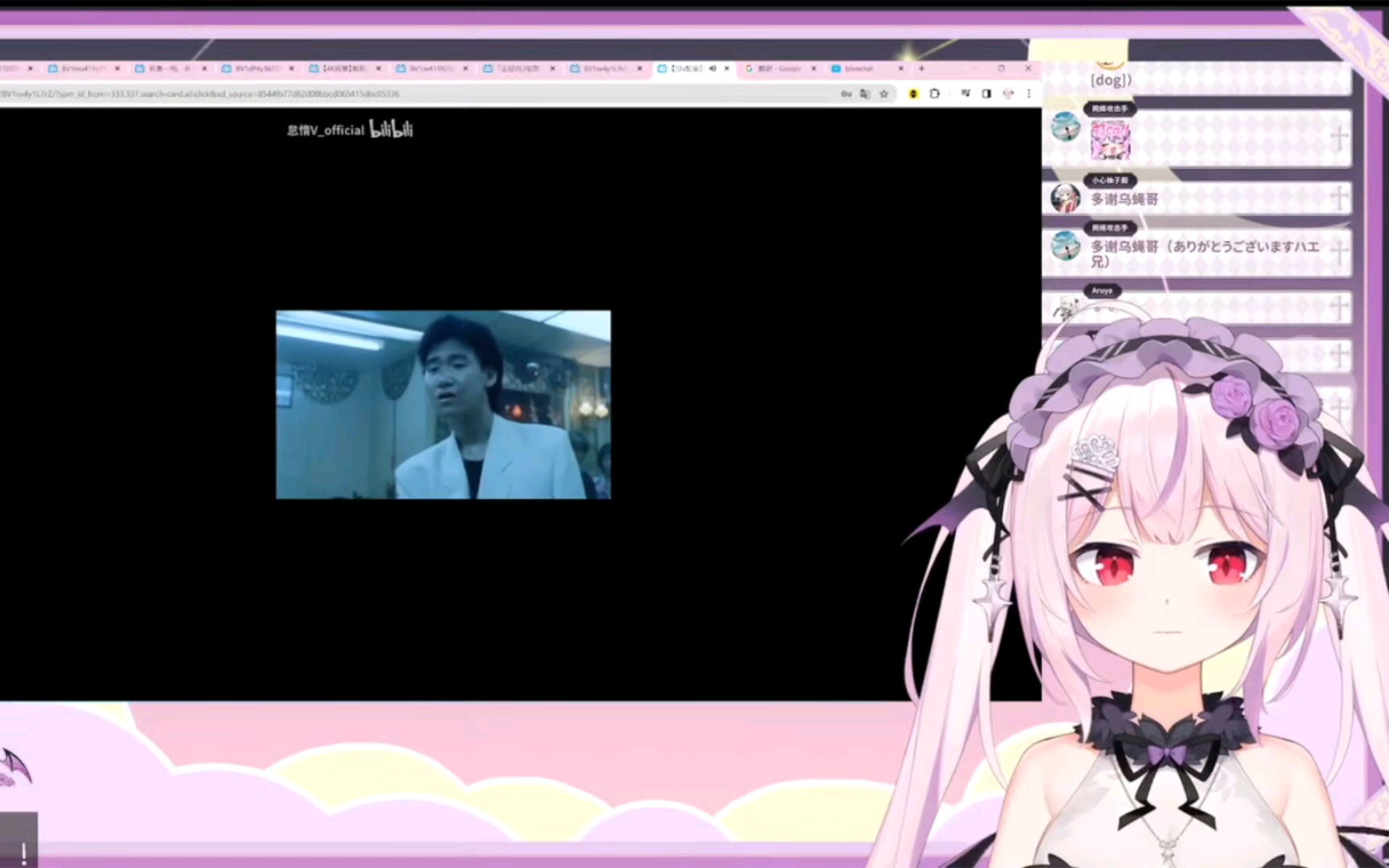
Task: Switch to the Google Translate tab
Action: [x=780, y=68]
